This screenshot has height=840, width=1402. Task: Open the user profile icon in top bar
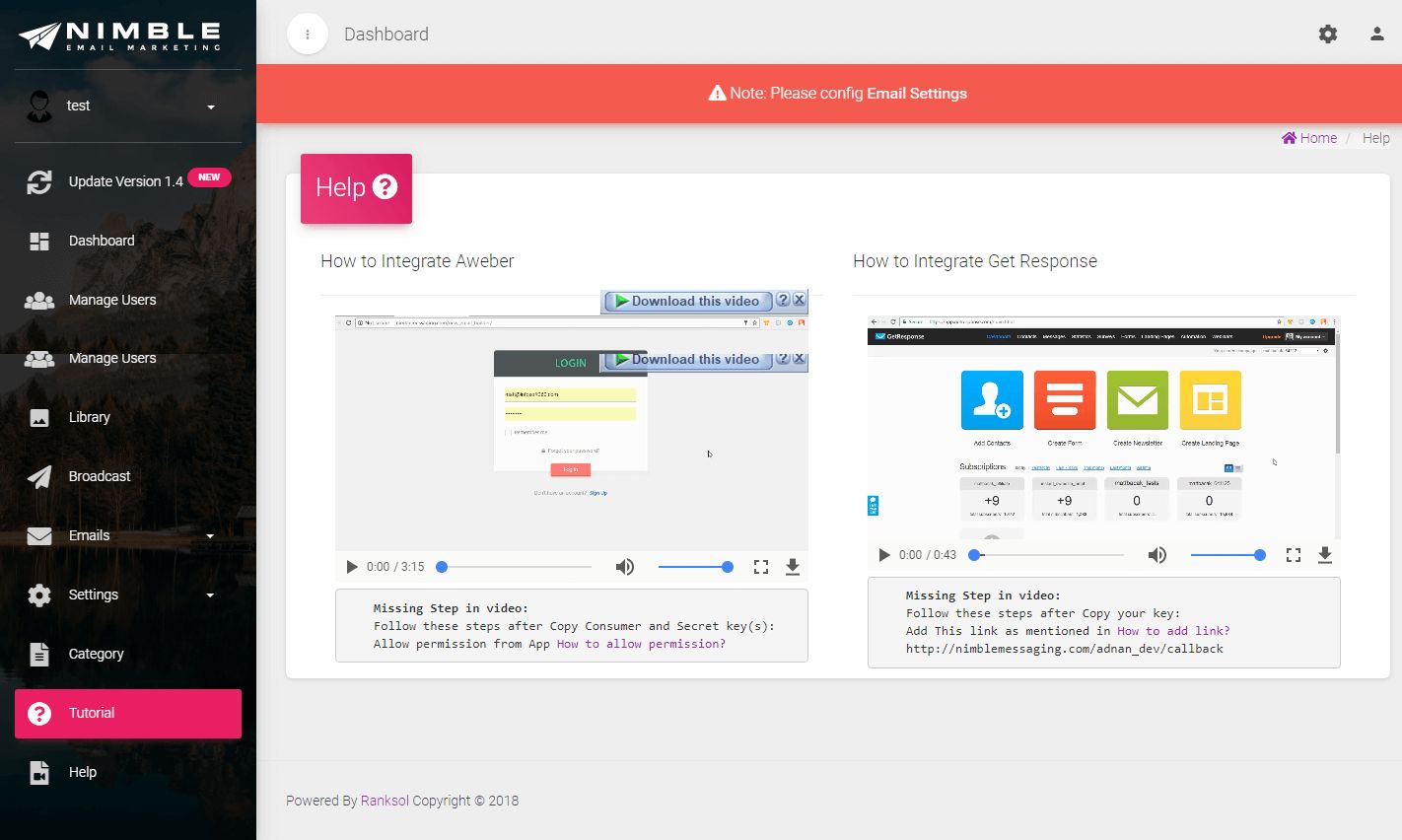point(1377,34)
